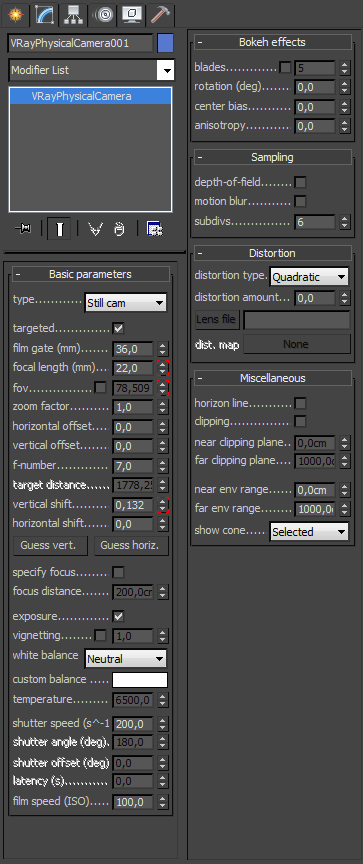Click the object color swatch

click(165, 43)
